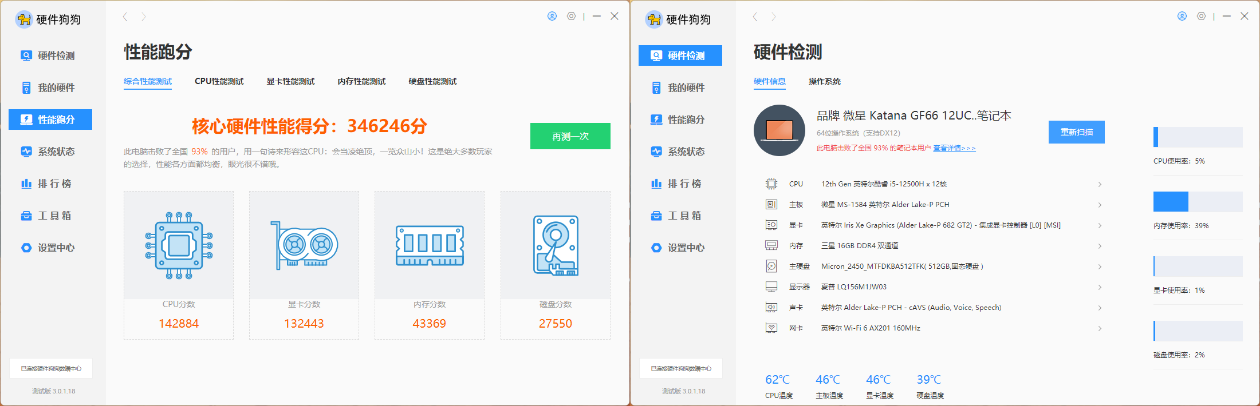
Task: Select 硬件检测 in the right window sidebar
Action: click(x=680, y=56)
